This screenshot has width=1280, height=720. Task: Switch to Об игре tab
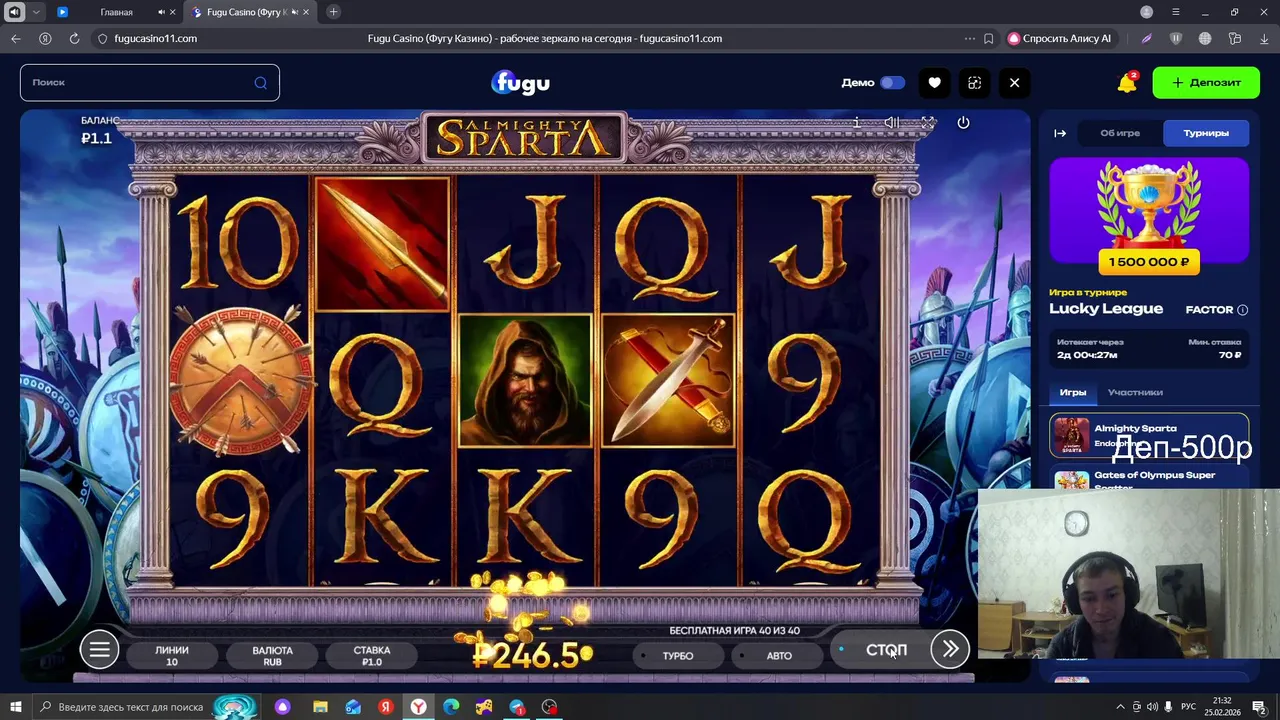click(x=1120, y=133)
